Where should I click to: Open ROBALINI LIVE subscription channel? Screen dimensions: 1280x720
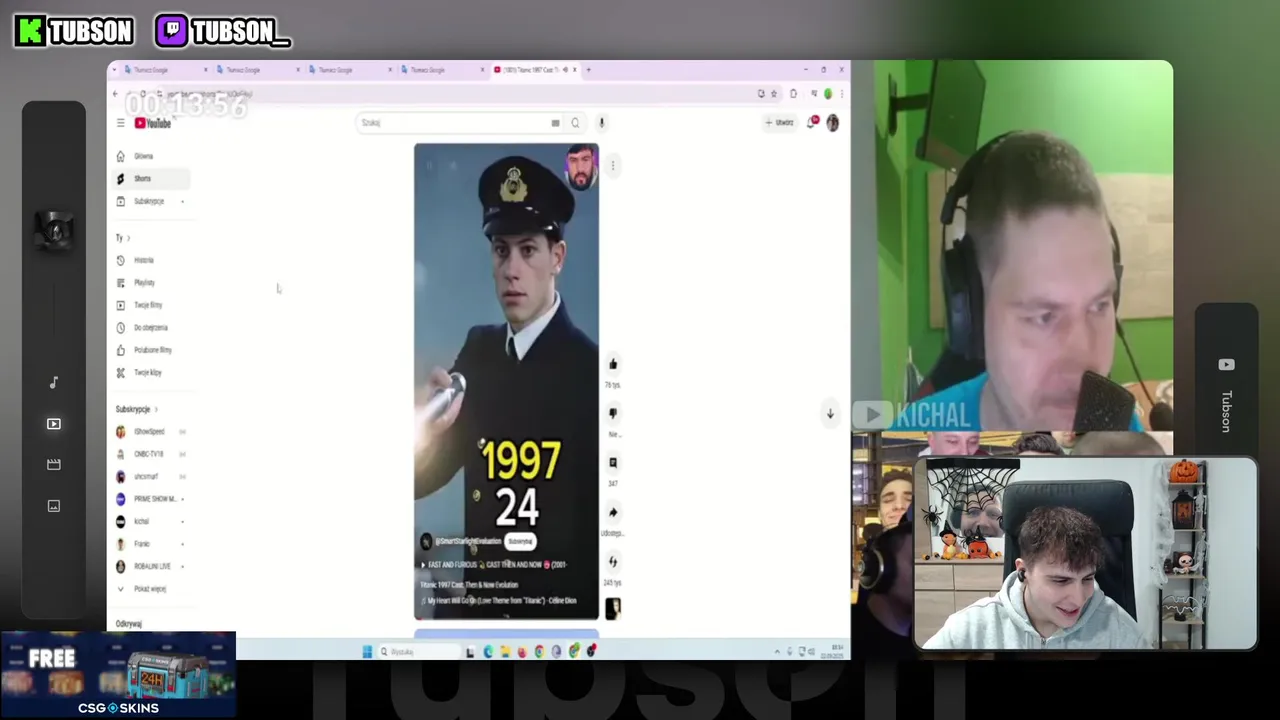[150, 566]
